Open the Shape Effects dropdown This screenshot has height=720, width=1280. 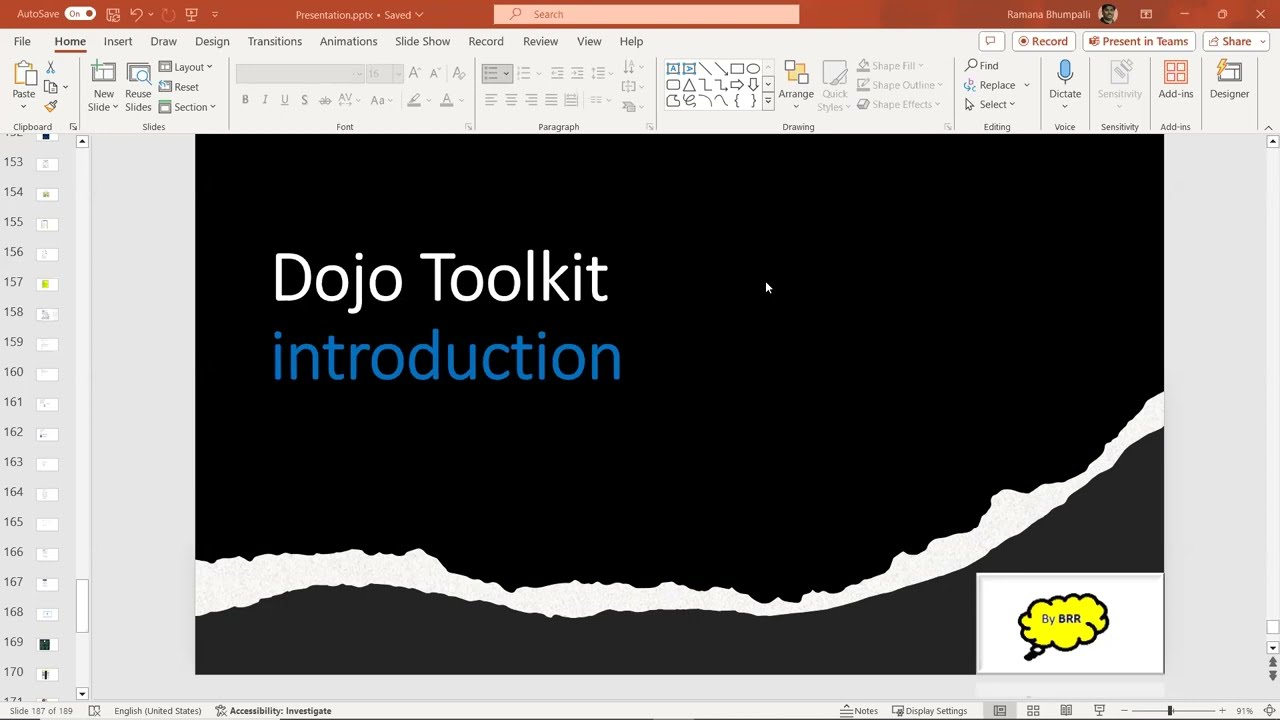click(x=900, y=104)
